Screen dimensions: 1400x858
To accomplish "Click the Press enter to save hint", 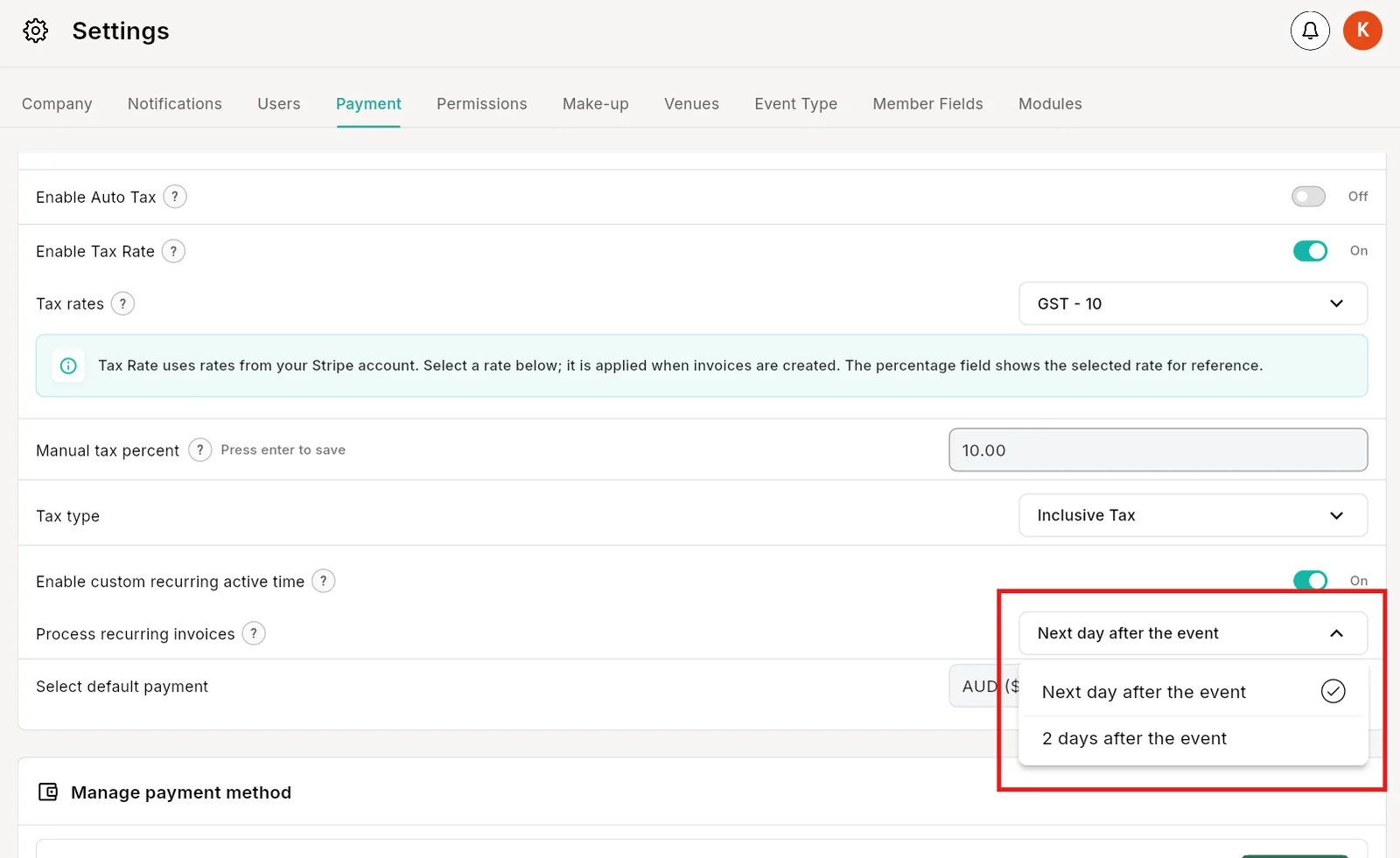I will tap(283, 450).
